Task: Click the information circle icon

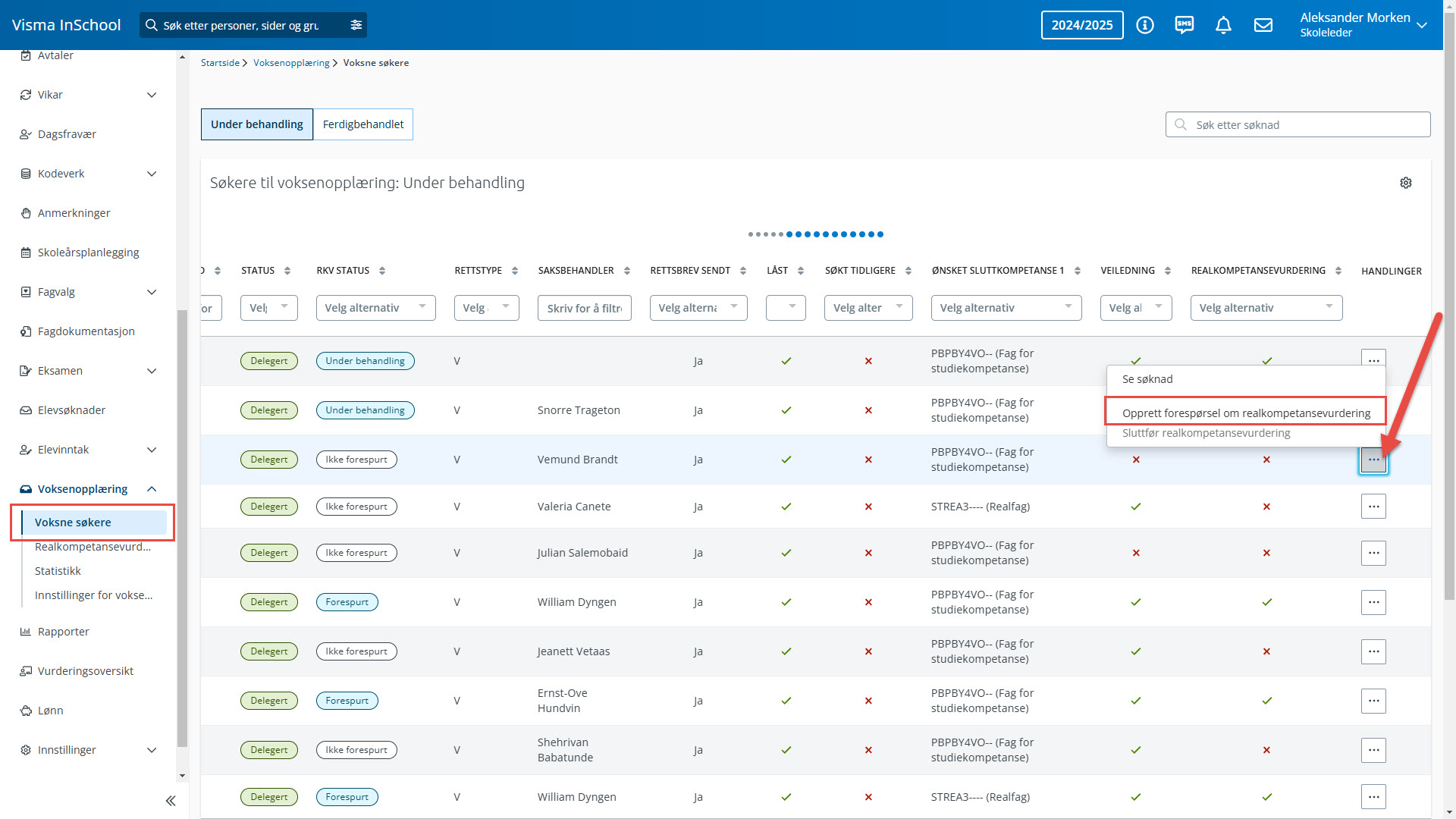Action: point(1144,25)
